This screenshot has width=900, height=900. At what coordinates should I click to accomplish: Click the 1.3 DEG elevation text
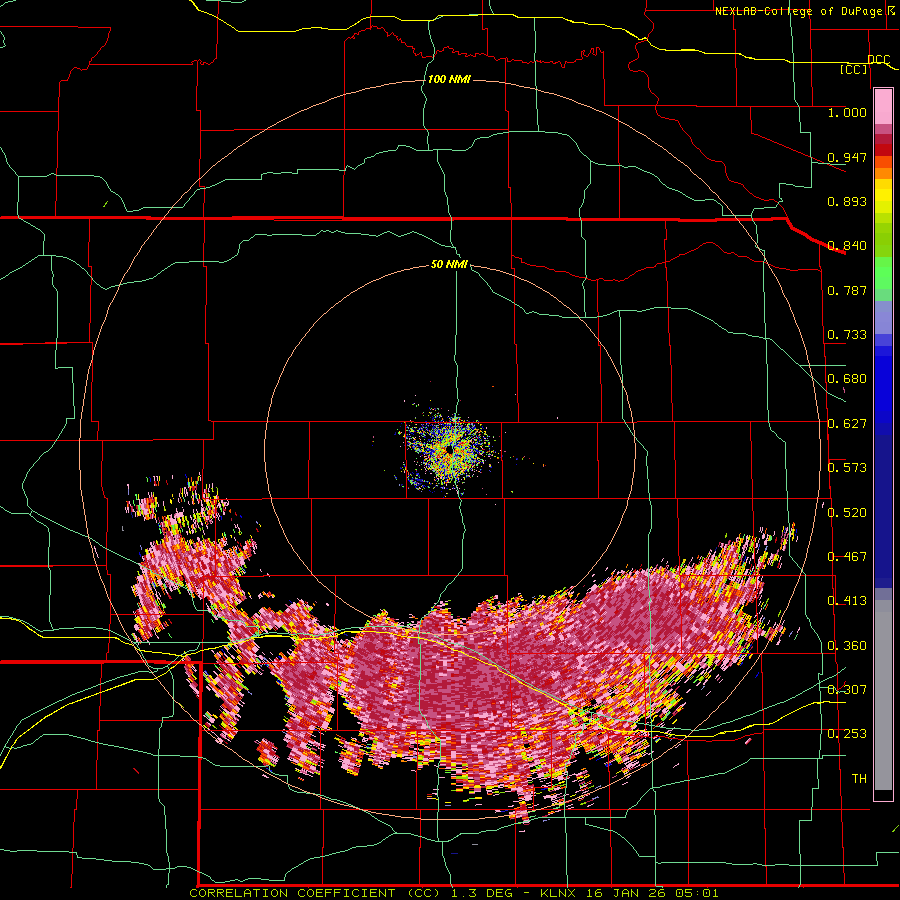point(483,894)
